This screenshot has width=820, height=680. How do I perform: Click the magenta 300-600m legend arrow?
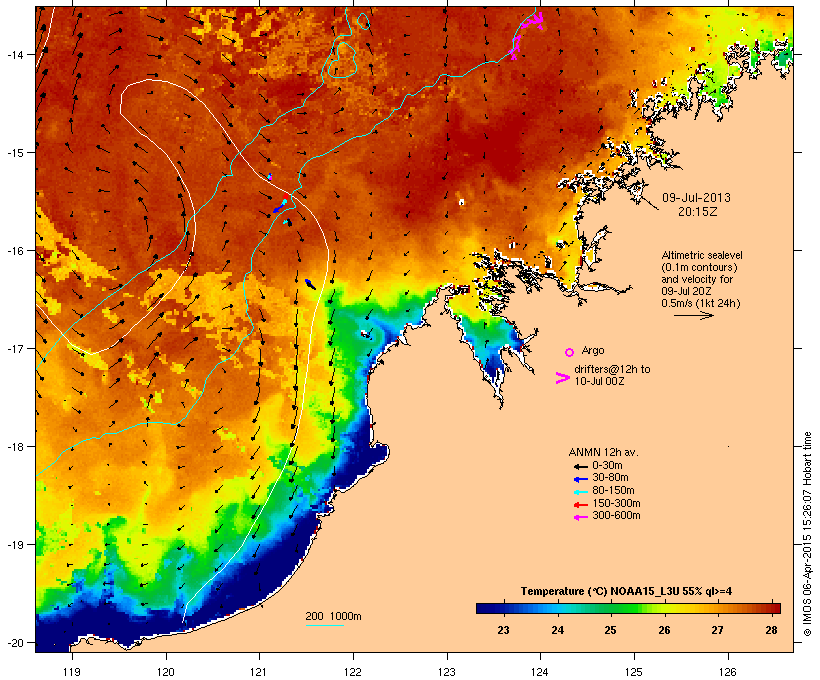[x=580, y=517]
